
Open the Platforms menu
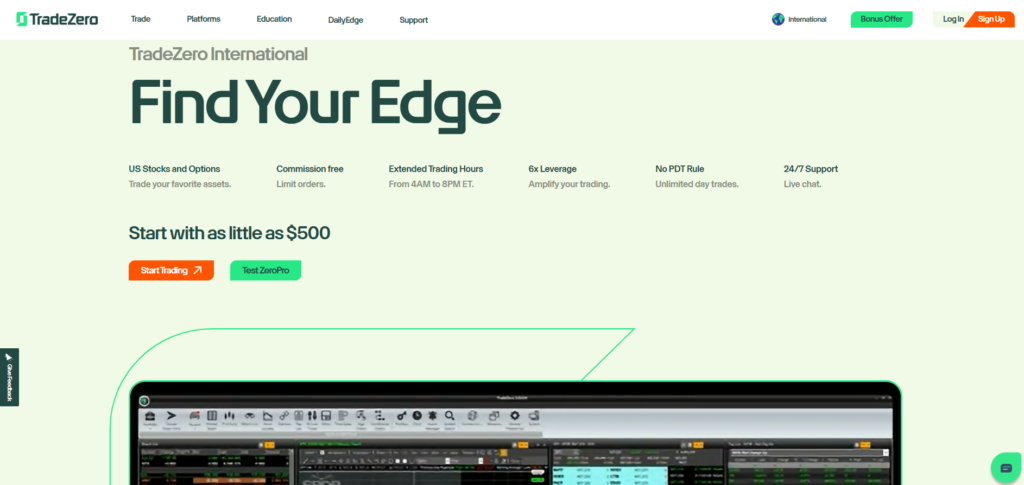click(x=204, y=19)
